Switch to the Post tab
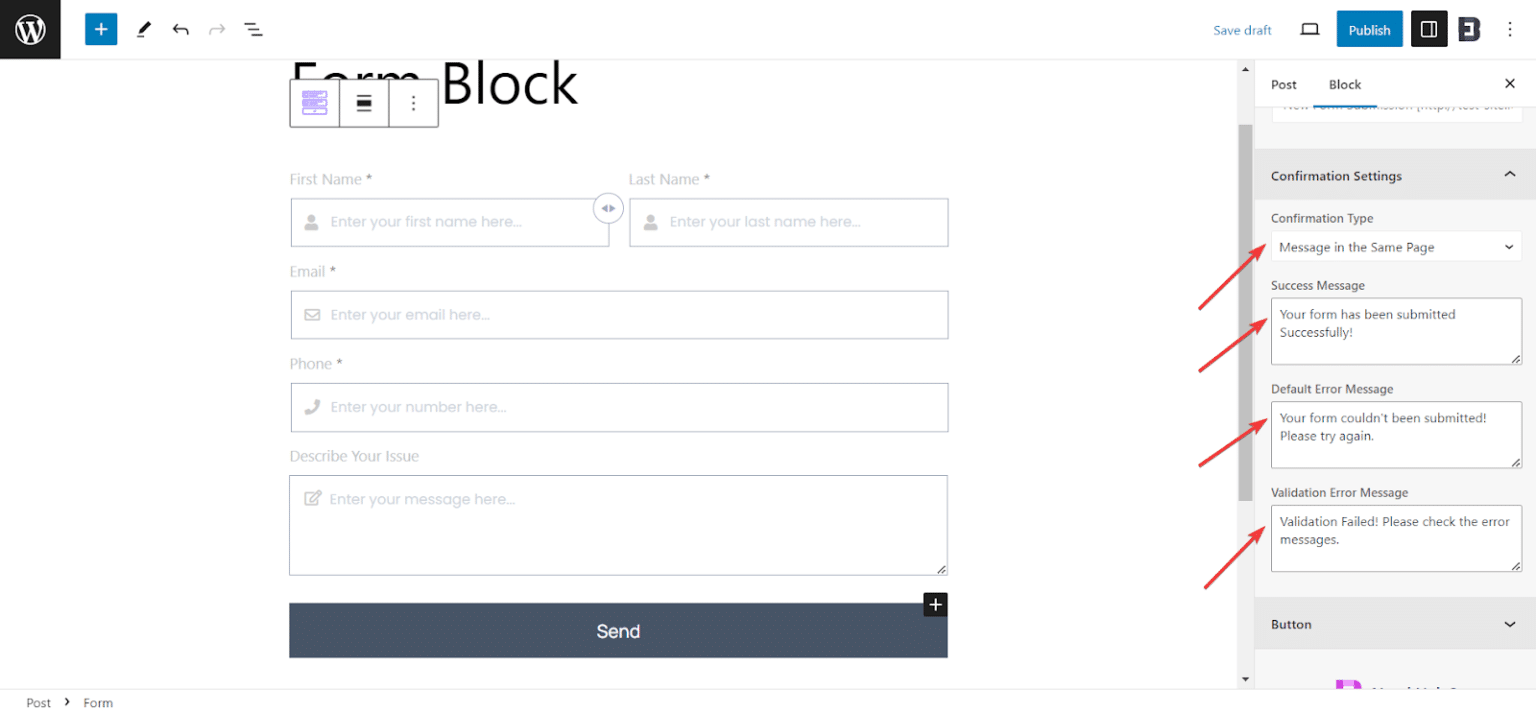 coord(1283,84)
